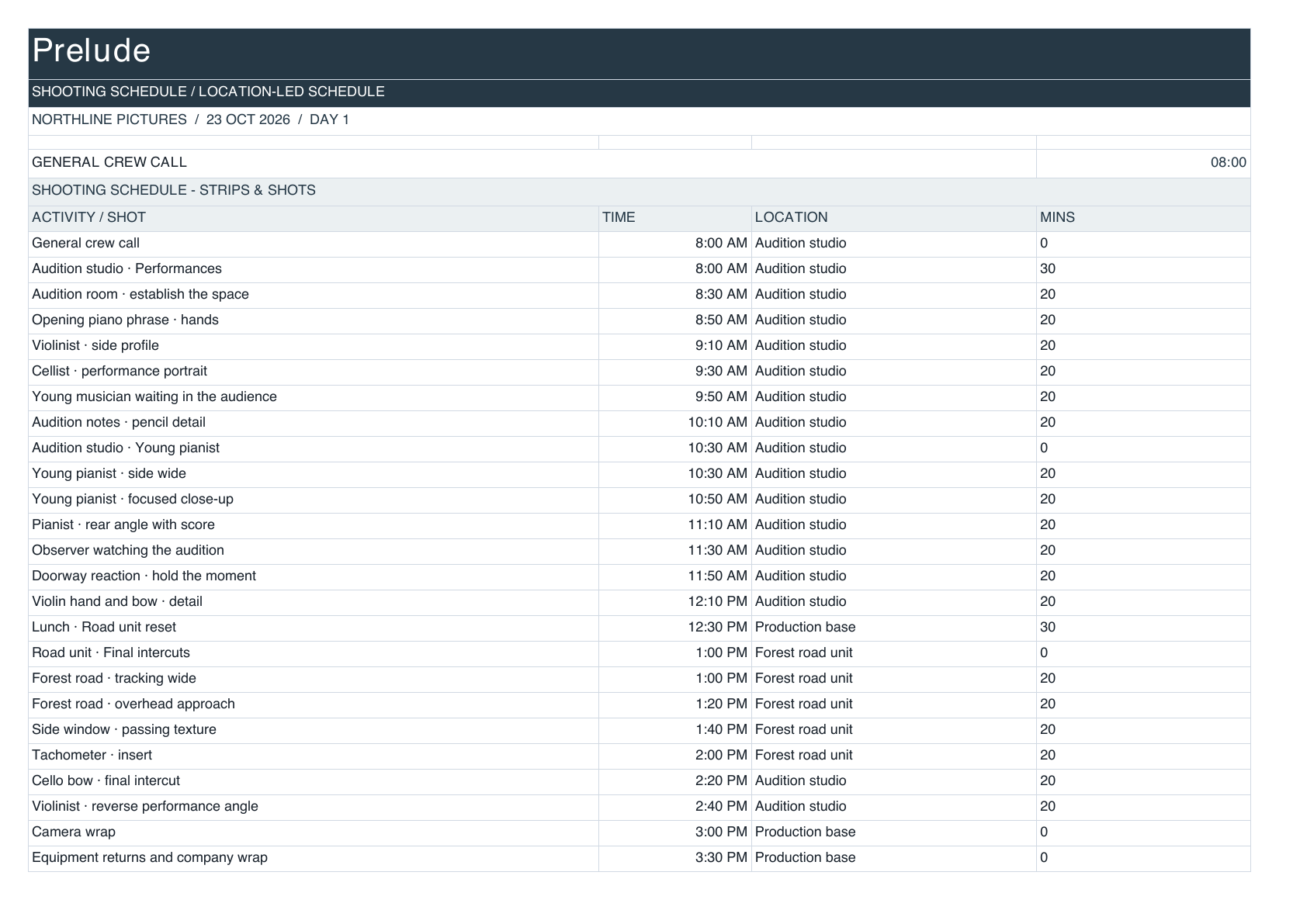This screenshot has width=1307, height=924.
Task: Click the 9:30 AM time cell
Action: [674, 372]
